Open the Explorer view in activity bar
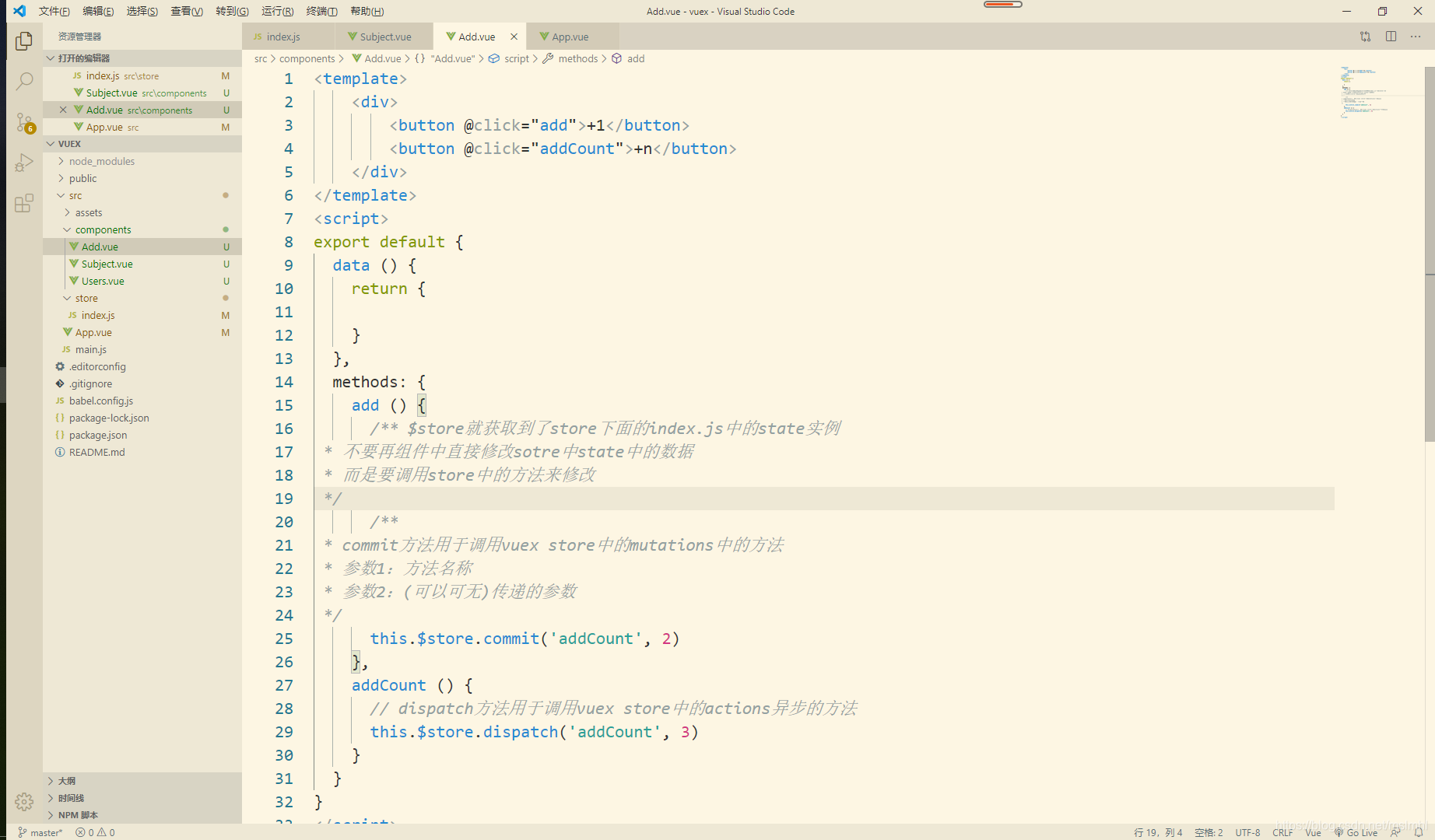The width and height of the screenshot is (1435, 840). 24,40
